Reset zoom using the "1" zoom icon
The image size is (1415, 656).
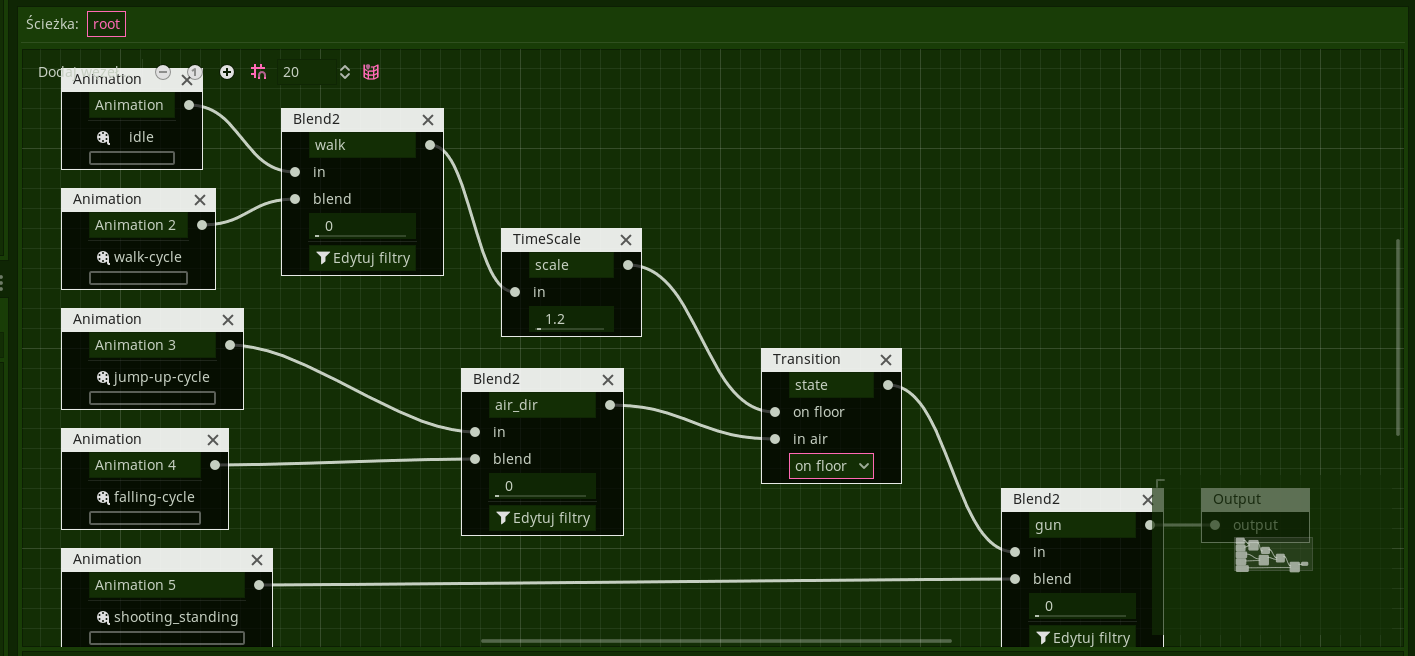click(x=194, y=72)
